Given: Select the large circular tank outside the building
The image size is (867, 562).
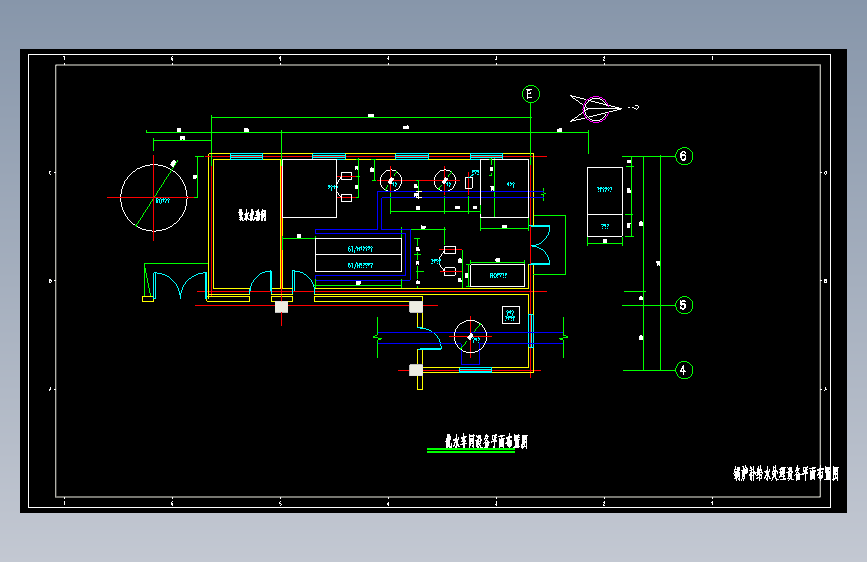Looking at the screenshot, I should point(154,197).
